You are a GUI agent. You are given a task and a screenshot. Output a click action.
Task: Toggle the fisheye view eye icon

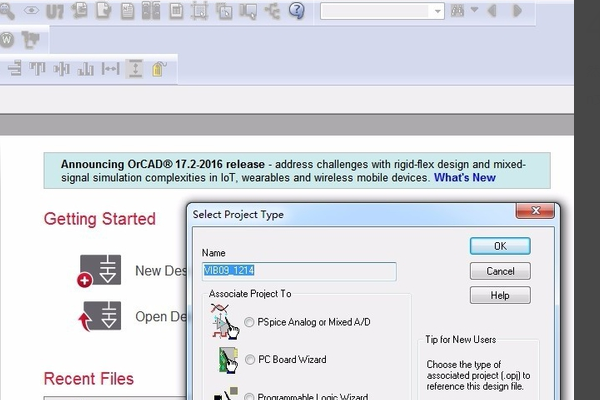pyautogui.click(x=31, y=10)
